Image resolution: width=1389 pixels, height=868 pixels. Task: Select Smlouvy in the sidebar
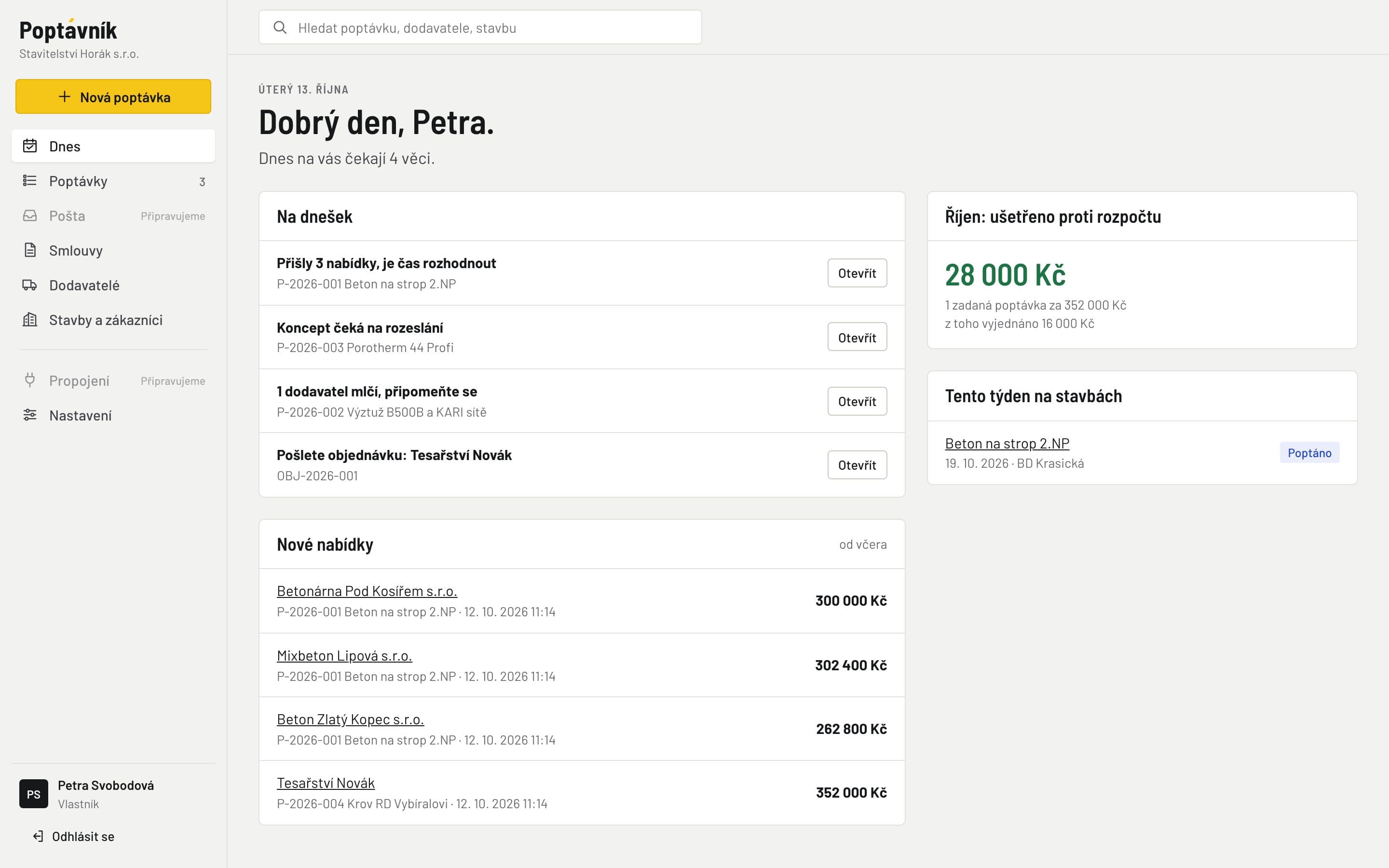coord(113,250)
